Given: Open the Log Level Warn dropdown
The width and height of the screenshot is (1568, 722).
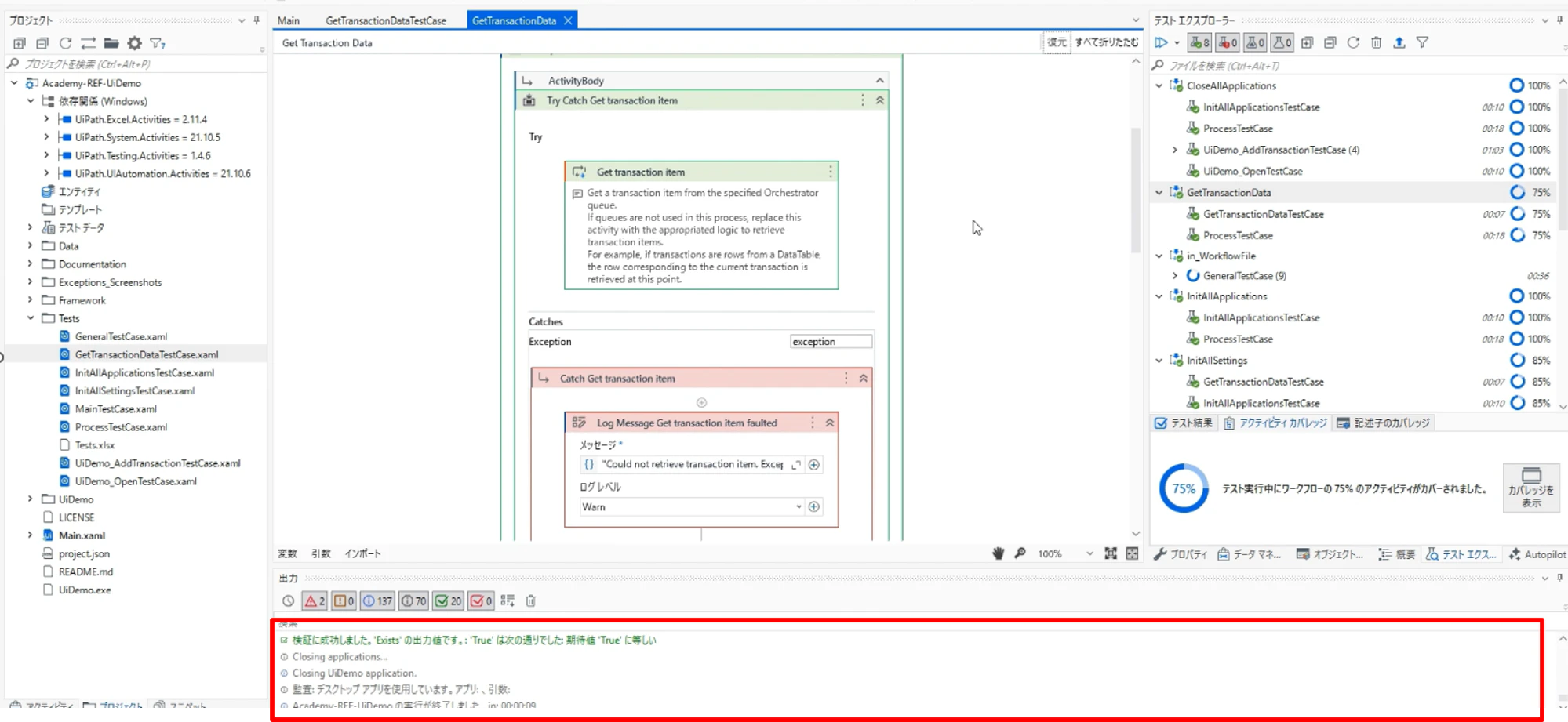Looking at the screenshot, I should click(799, 507).
